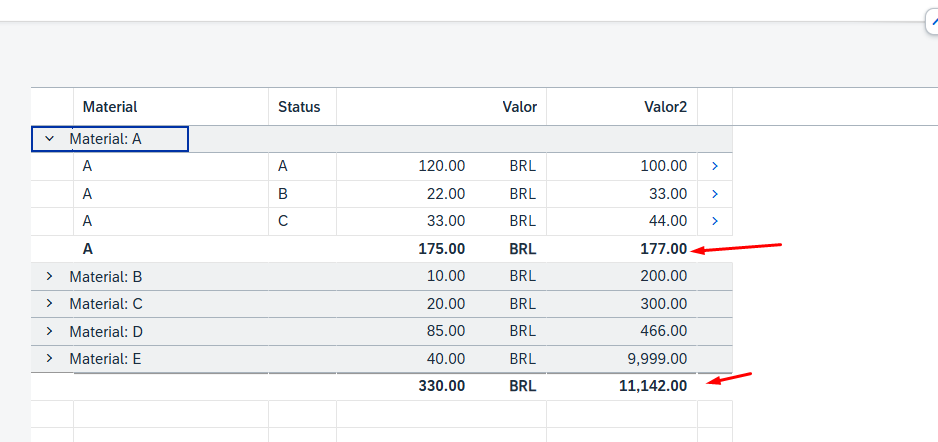This screenshot has width=938, height=442.
Task: Expand the Material: E group
Action: [x=49, y=358]
